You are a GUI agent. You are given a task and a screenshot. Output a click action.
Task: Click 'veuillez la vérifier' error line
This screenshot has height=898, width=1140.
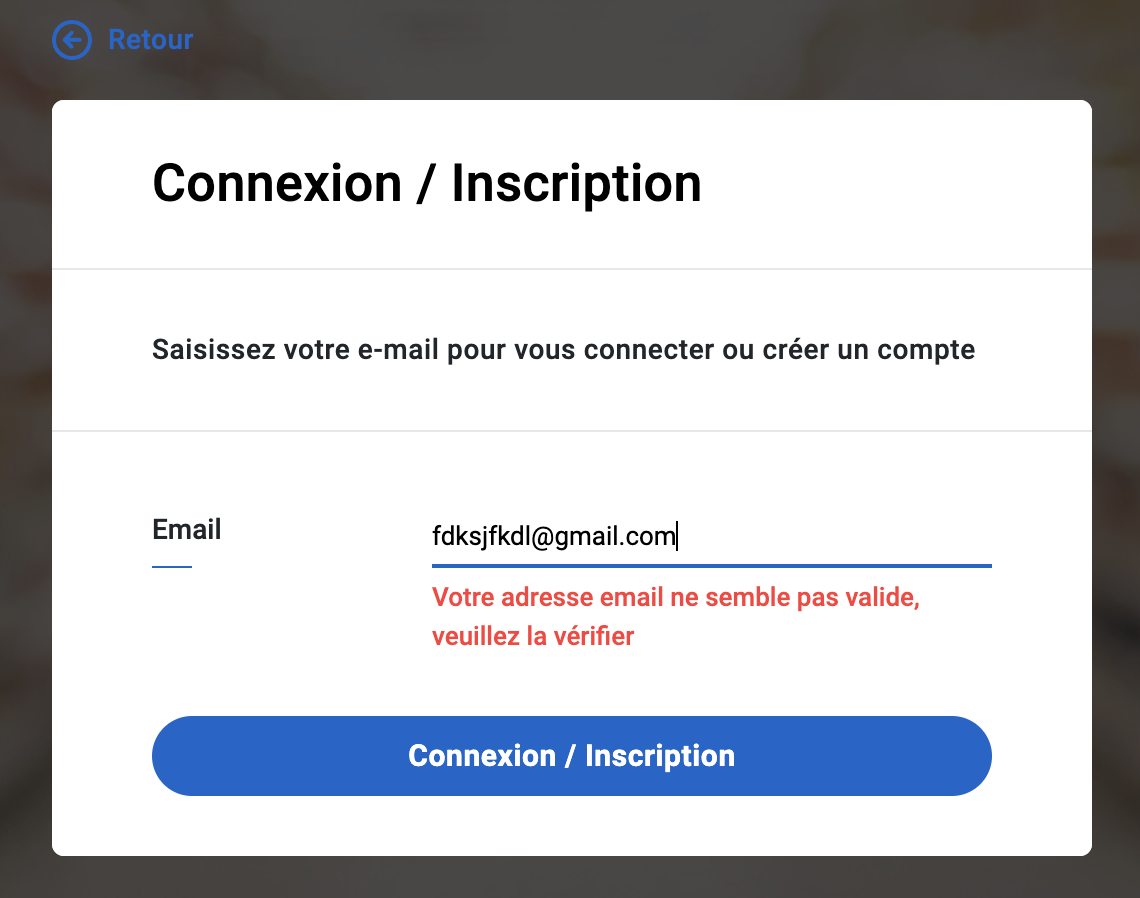pyautogui.click(x=533, y=636)
